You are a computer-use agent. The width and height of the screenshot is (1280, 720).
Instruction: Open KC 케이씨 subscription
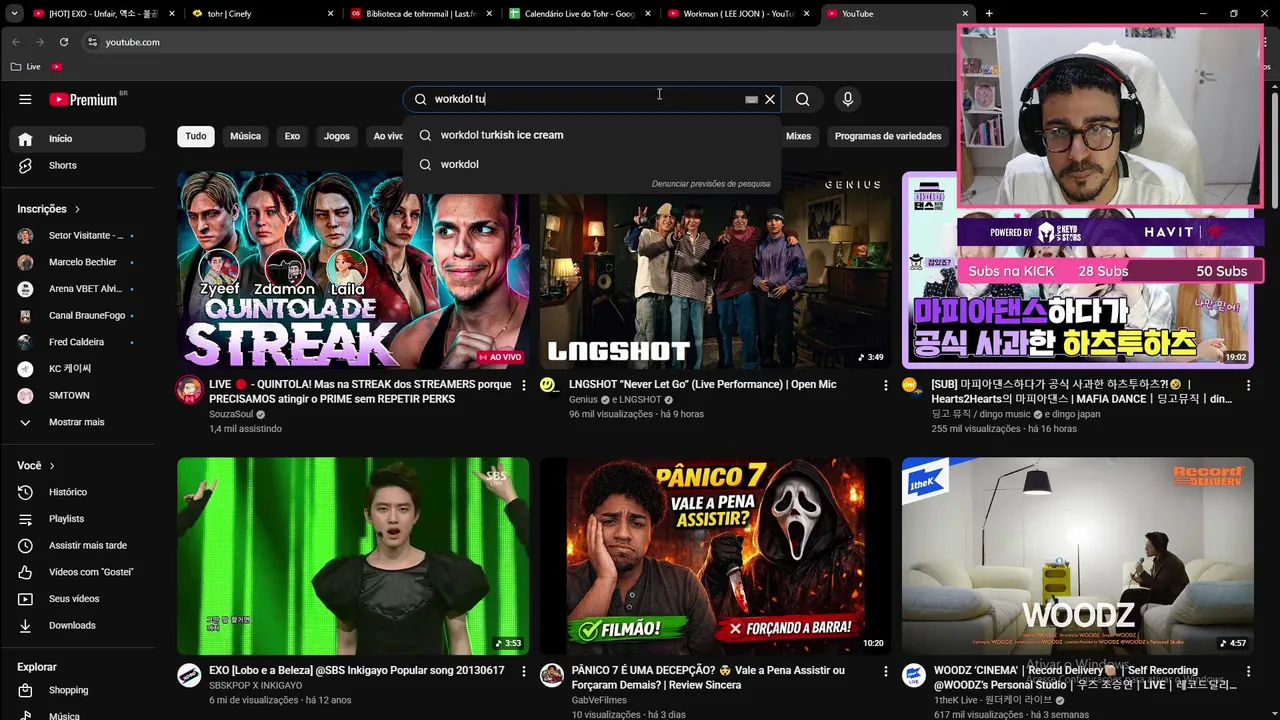pos(77,369)
